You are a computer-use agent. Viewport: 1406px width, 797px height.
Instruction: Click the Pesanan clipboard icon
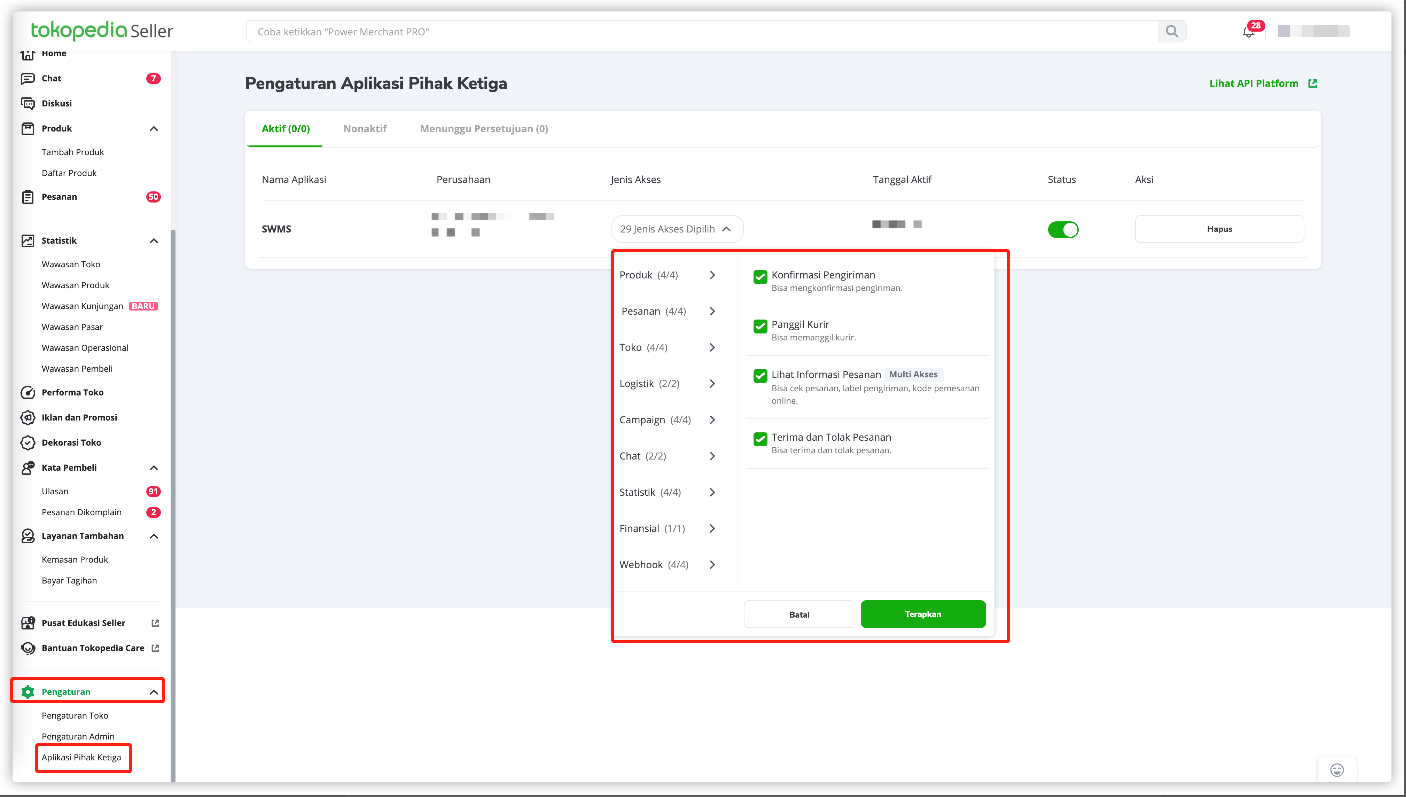[x=28, y=197]
